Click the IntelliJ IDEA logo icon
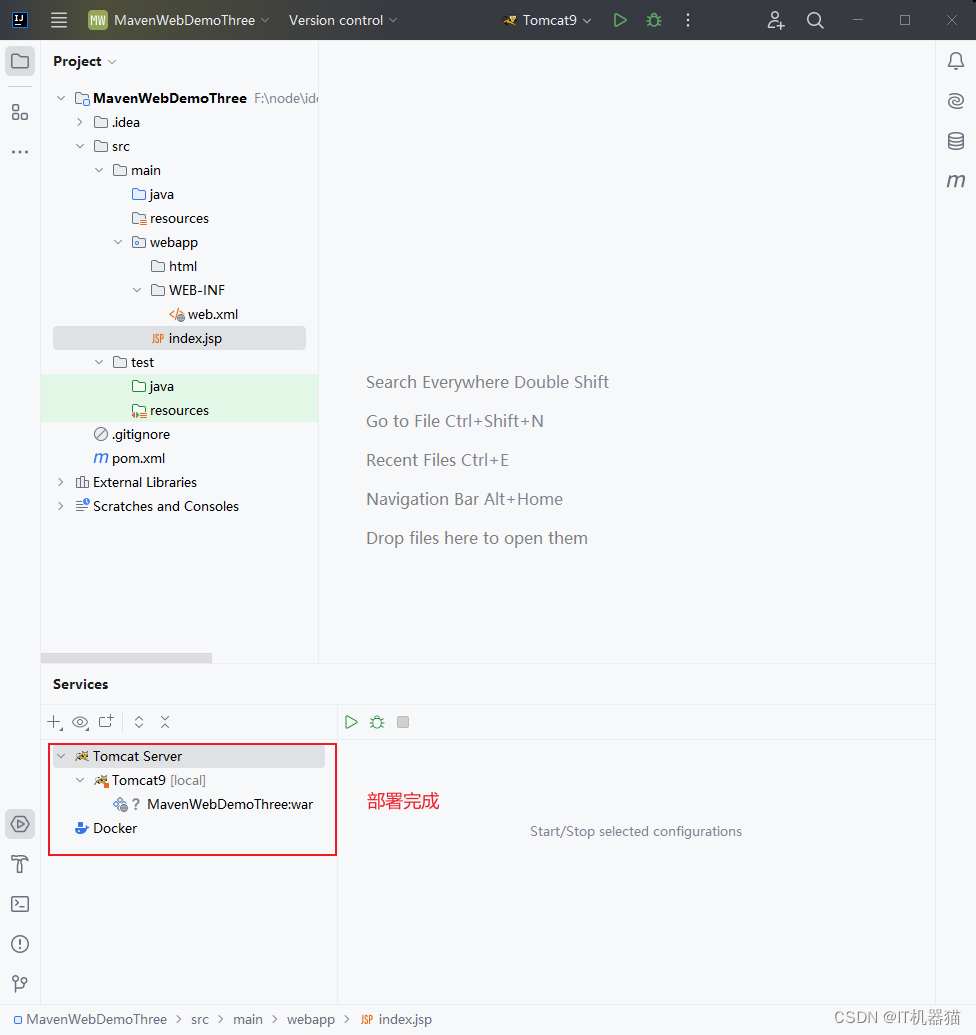The image size is (976, 1035). tap(20, 20)
